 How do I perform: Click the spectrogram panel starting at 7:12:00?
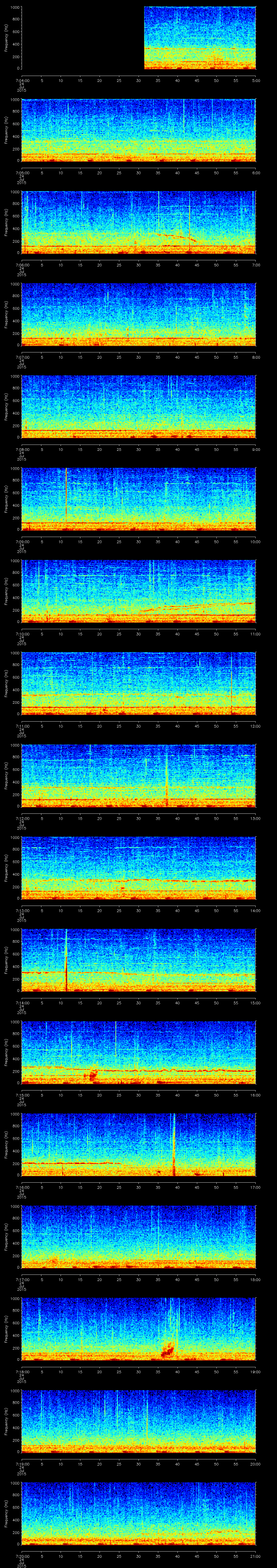(139, 775)
